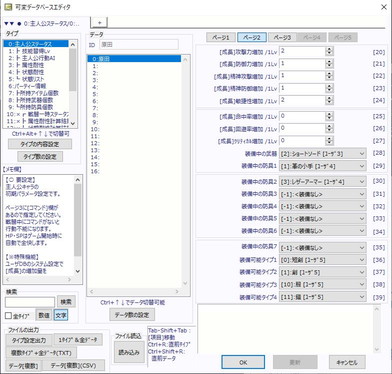Click the ID name field
This screenshot has height=374, width=392.
click(139, 44)
